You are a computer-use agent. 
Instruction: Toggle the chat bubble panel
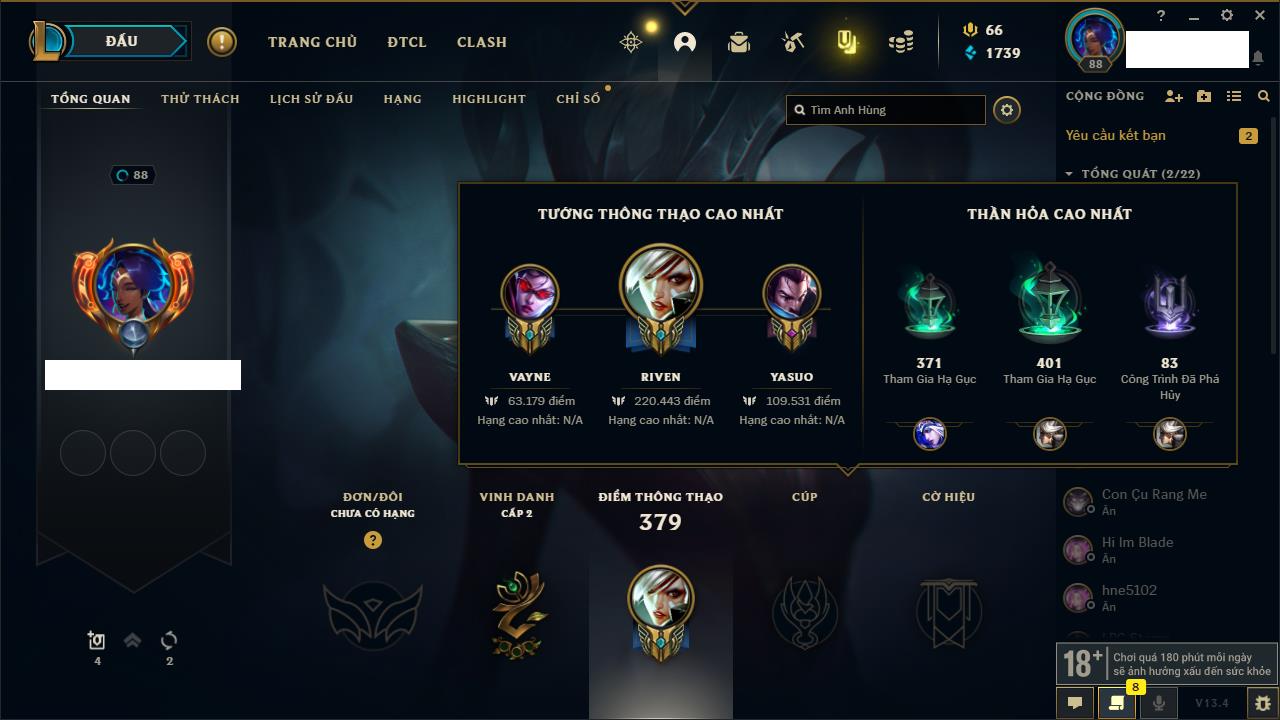(1075, 702)
